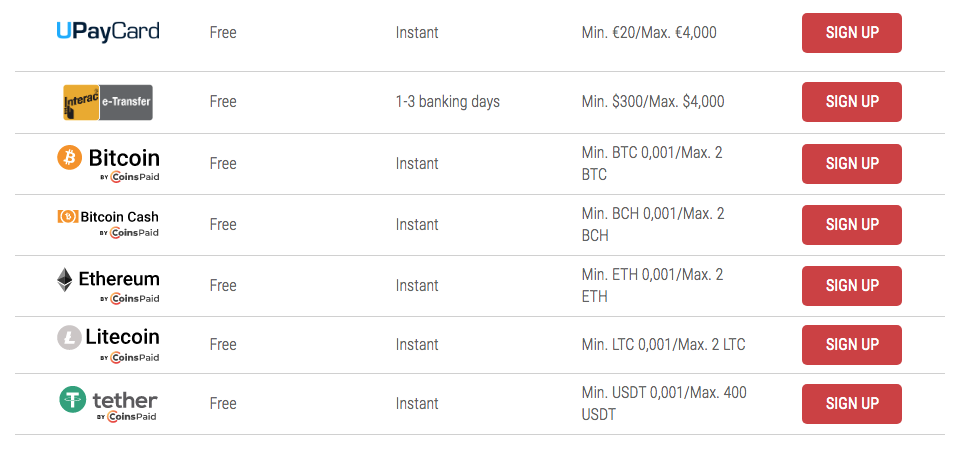Sign up with Ethereum
Screen dimensions: 959x451
[852, 286]
